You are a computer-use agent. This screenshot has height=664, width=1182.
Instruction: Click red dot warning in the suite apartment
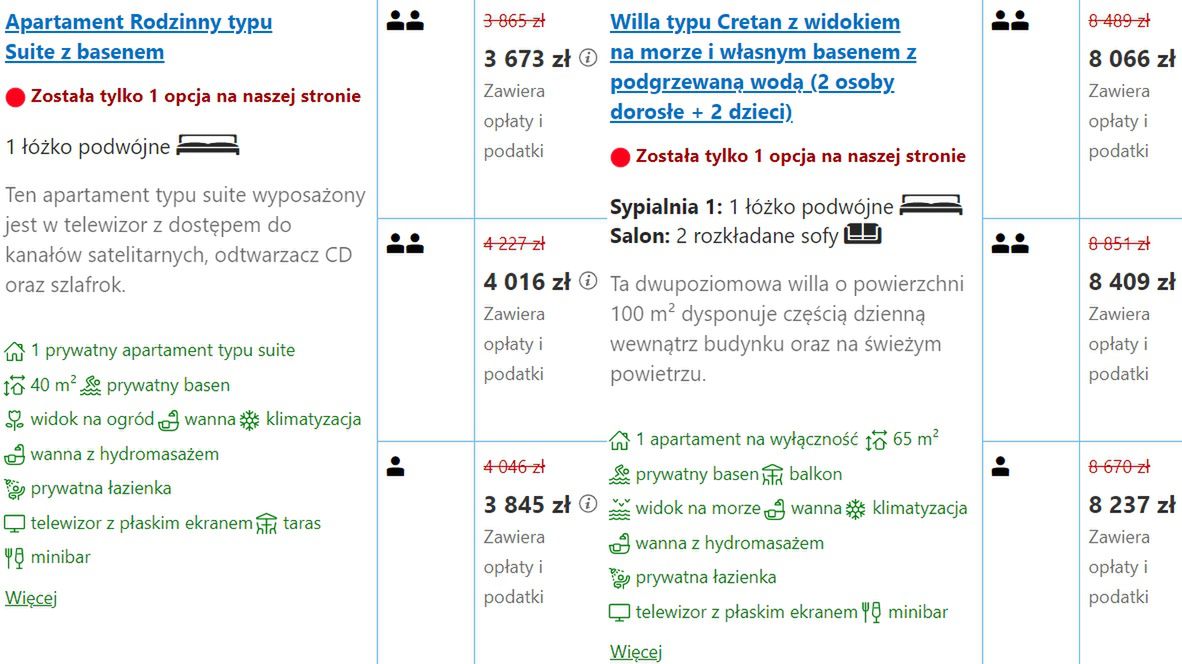15,97
